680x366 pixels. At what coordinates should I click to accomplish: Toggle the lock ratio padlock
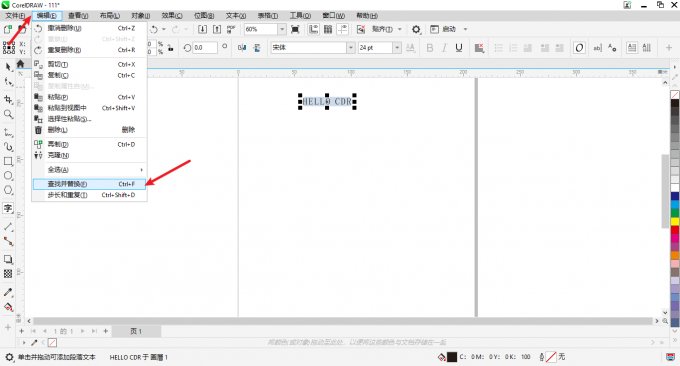pyautogui.click(x=171, y=47)
